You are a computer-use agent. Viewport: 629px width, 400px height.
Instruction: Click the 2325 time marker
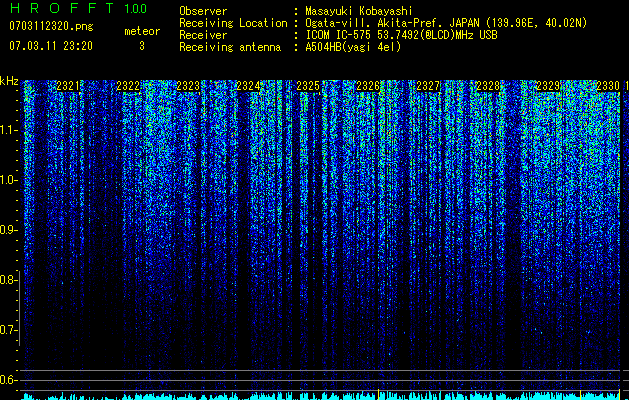(308, 86)
